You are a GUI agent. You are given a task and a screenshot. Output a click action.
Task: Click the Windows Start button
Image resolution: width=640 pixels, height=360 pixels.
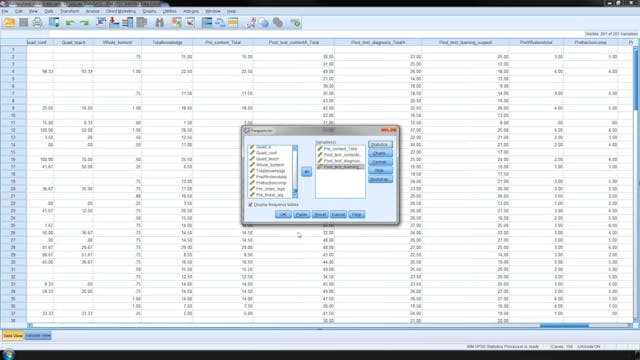point(9,354)
